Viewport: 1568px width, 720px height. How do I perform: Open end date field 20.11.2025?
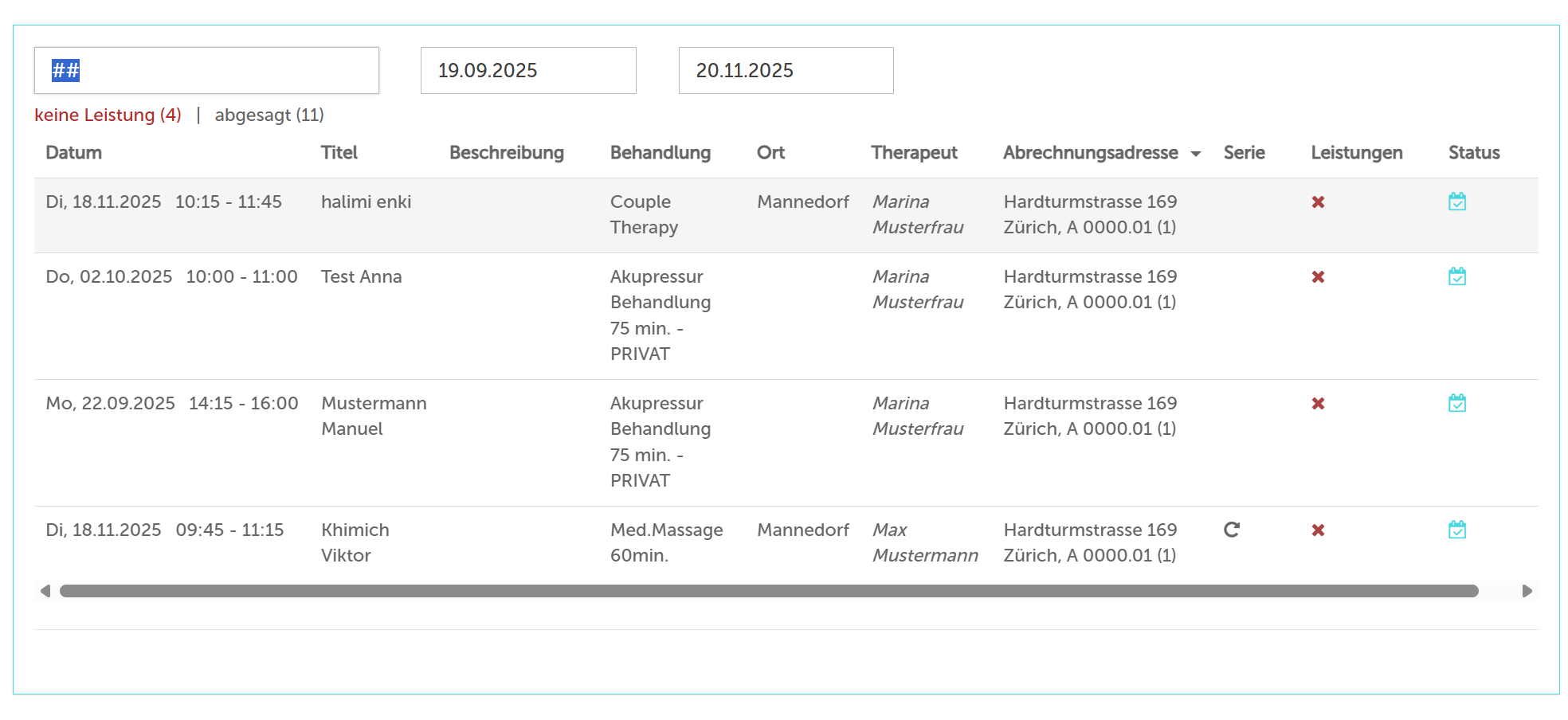point(786,71)
